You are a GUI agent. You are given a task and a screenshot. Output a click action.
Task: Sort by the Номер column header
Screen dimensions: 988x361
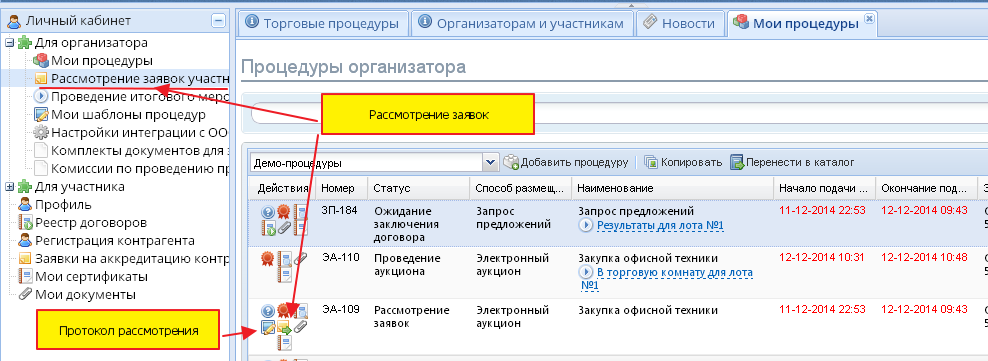pyautogui.click(x=342, y=188)
